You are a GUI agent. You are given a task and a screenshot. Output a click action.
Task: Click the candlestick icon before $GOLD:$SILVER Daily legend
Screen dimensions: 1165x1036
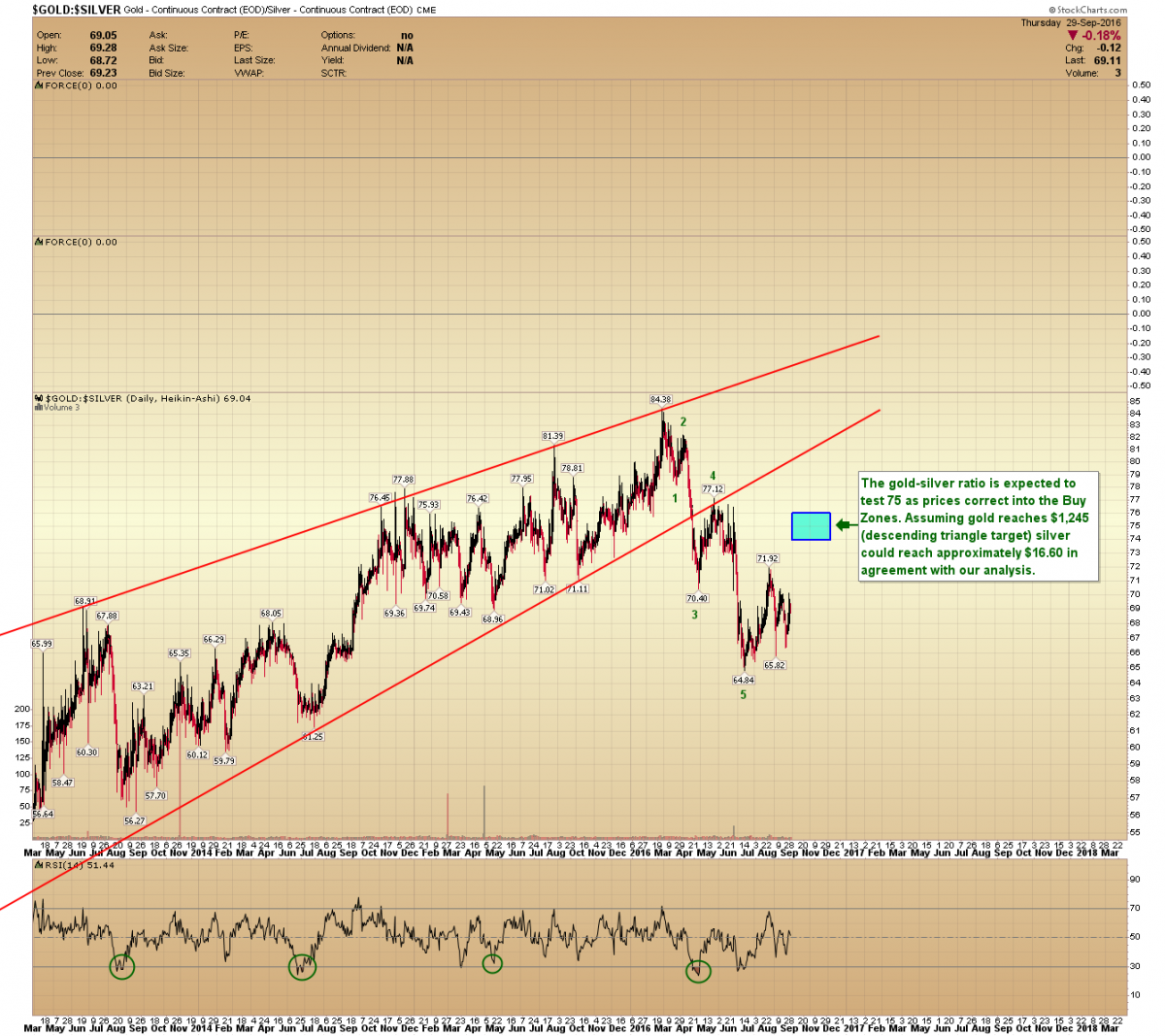(x=38, y=398)
